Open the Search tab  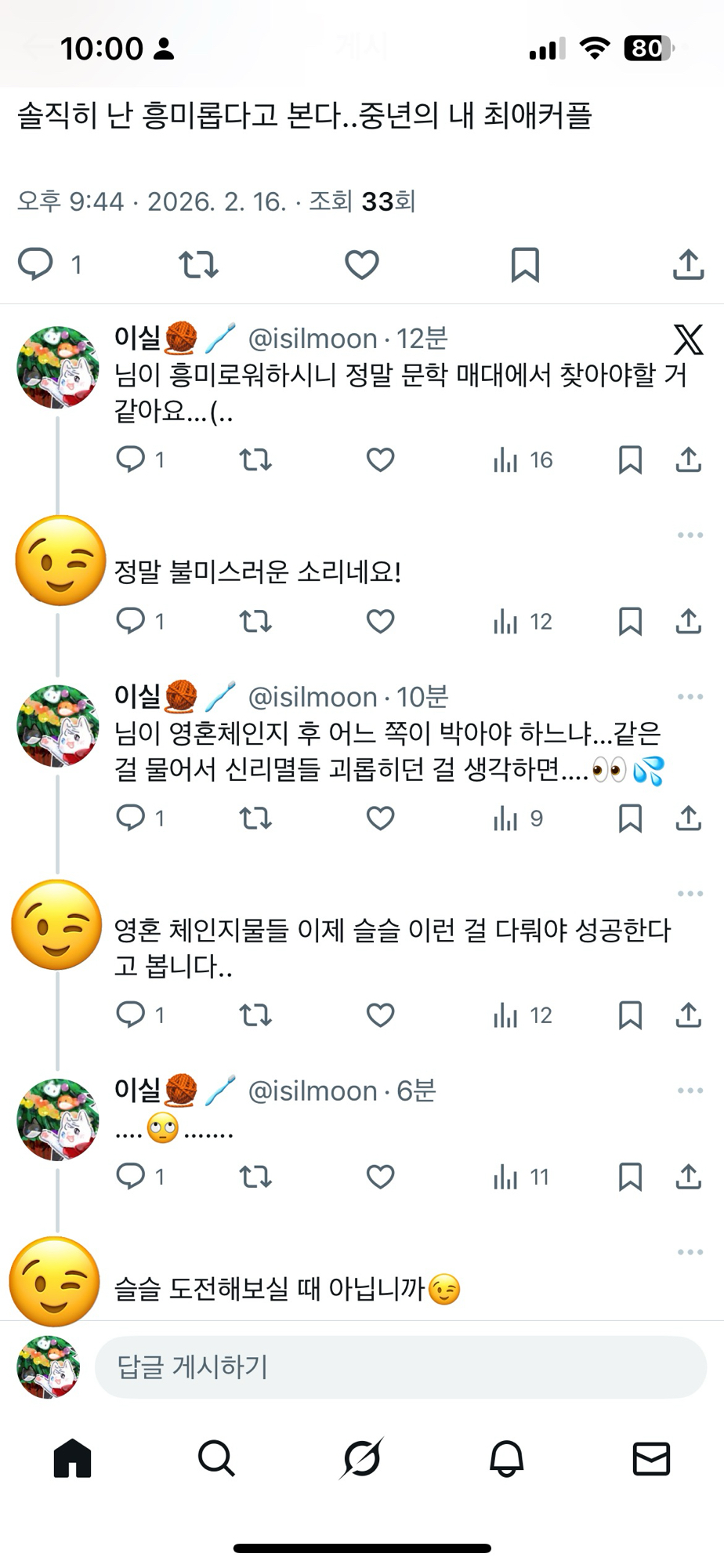click(x=216, y=1459)
